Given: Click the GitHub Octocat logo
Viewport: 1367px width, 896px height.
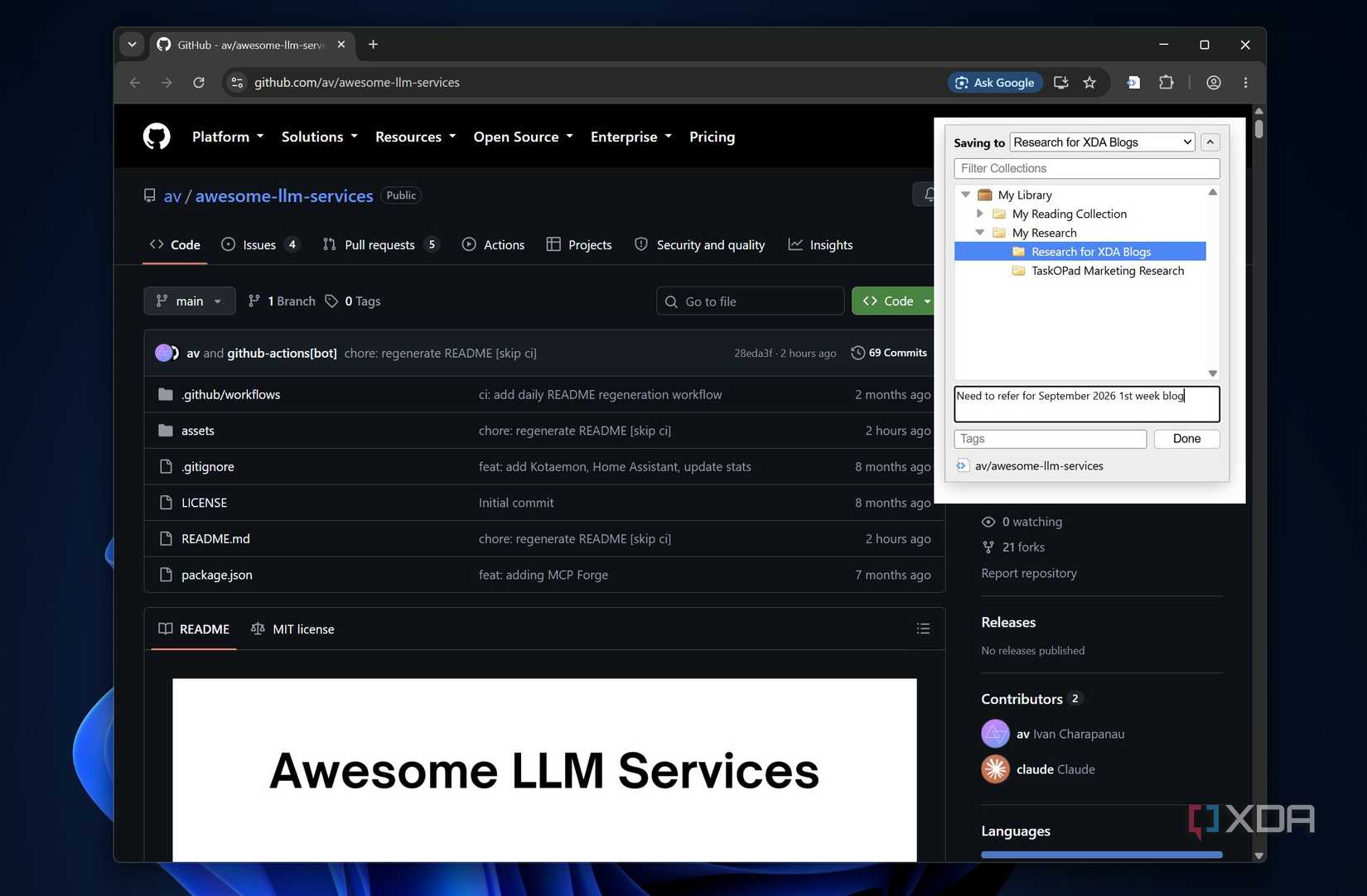Looking at the screenshot, I should (x=157, y=137).
